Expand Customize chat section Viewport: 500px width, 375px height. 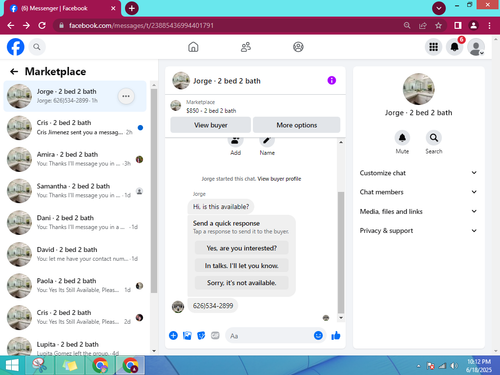point(418,173)
